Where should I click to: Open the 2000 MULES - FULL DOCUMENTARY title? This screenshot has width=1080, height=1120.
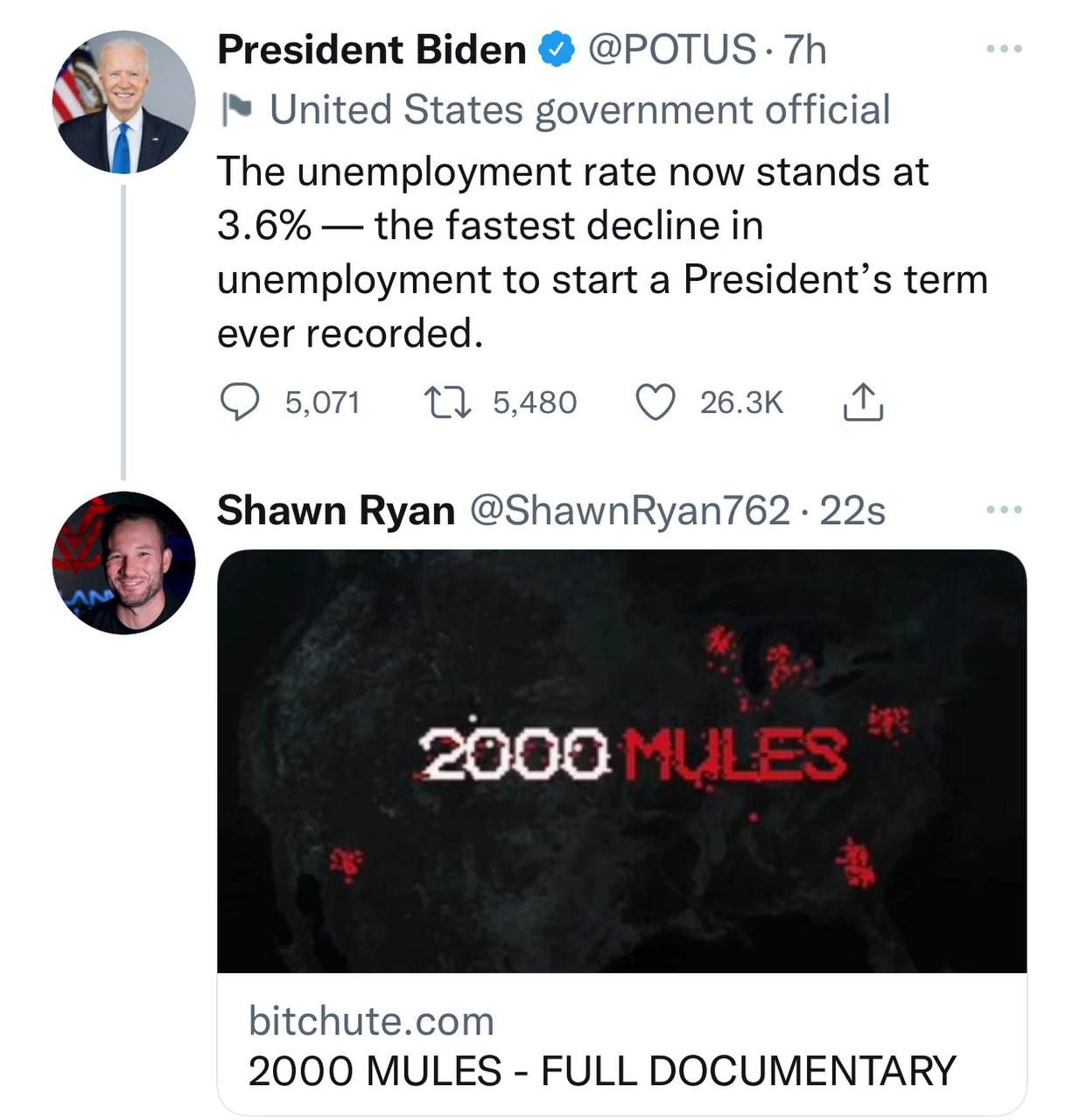[602, 1071]
